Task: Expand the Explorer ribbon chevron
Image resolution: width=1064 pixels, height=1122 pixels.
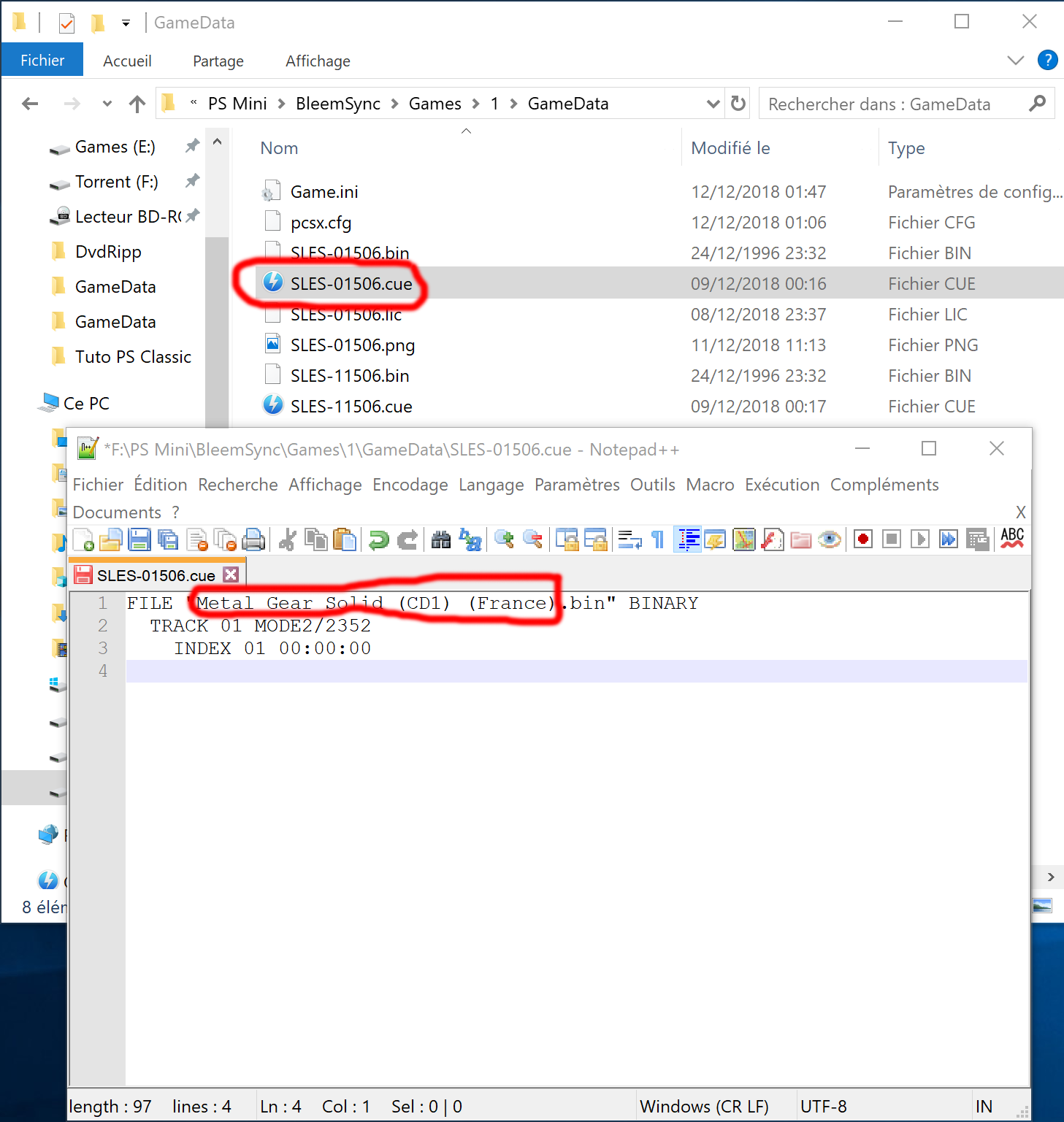Action: (x=1016, y=60)
